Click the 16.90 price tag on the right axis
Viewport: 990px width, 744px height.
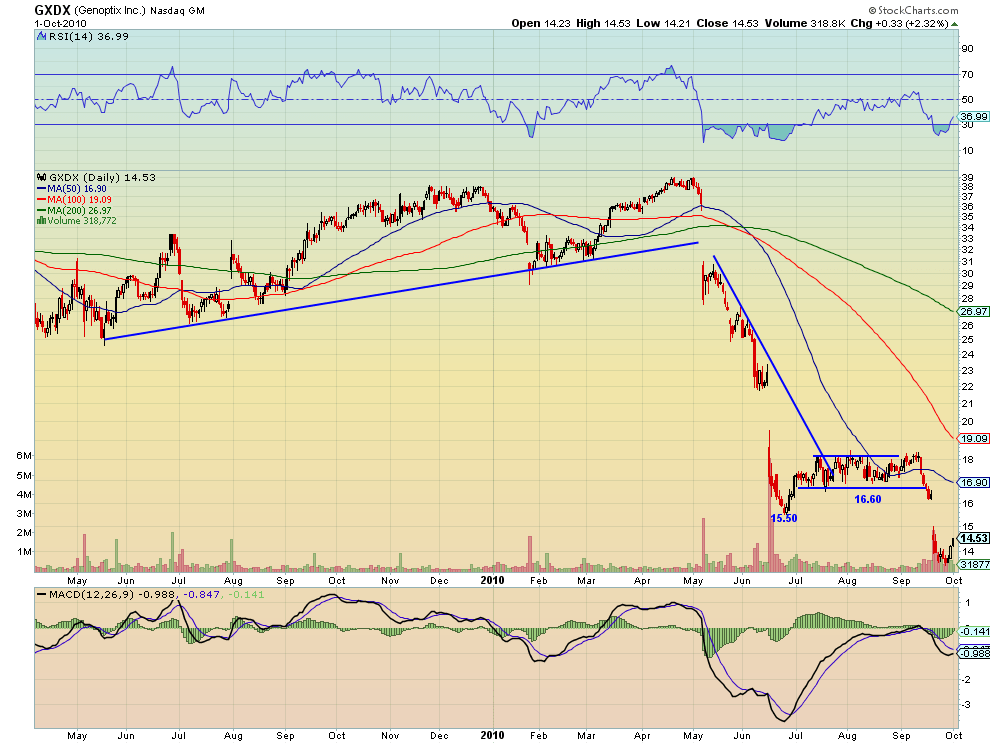(x=973, y=483)
